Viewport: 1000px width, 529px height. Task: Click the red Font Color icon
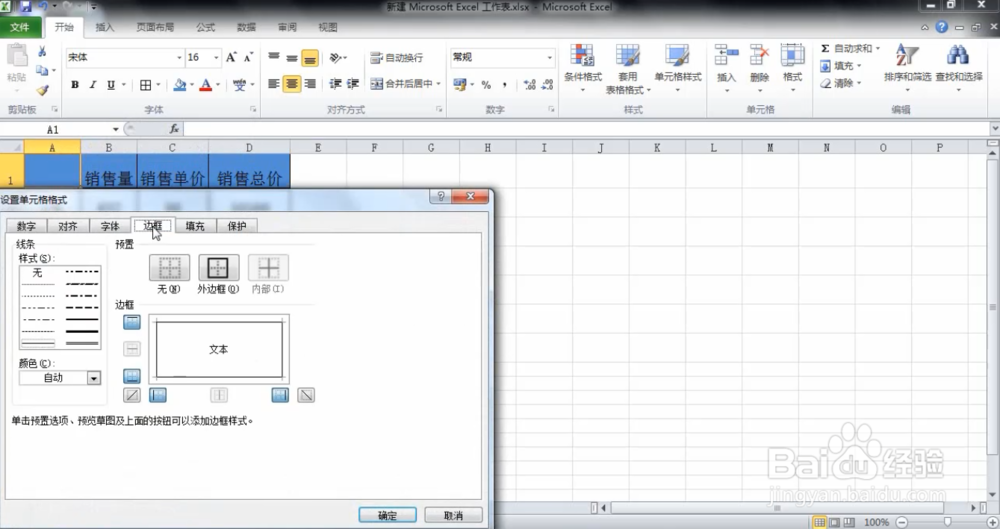[205, 85]
